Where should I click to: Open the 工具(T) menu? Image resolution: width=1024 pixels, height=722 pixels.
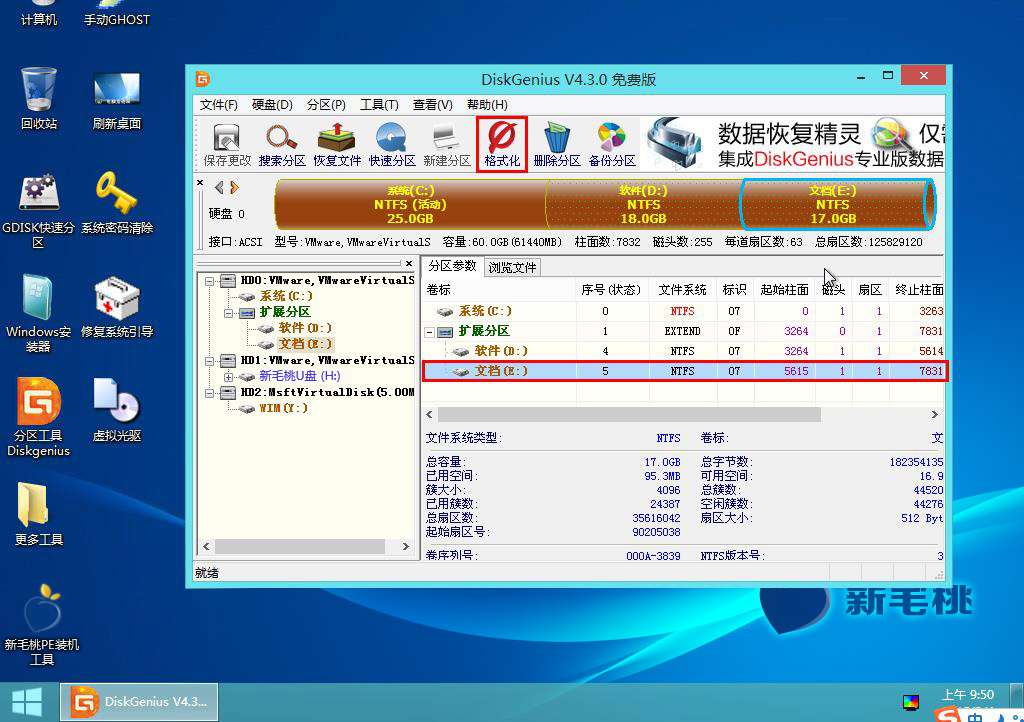coord(379,104)
